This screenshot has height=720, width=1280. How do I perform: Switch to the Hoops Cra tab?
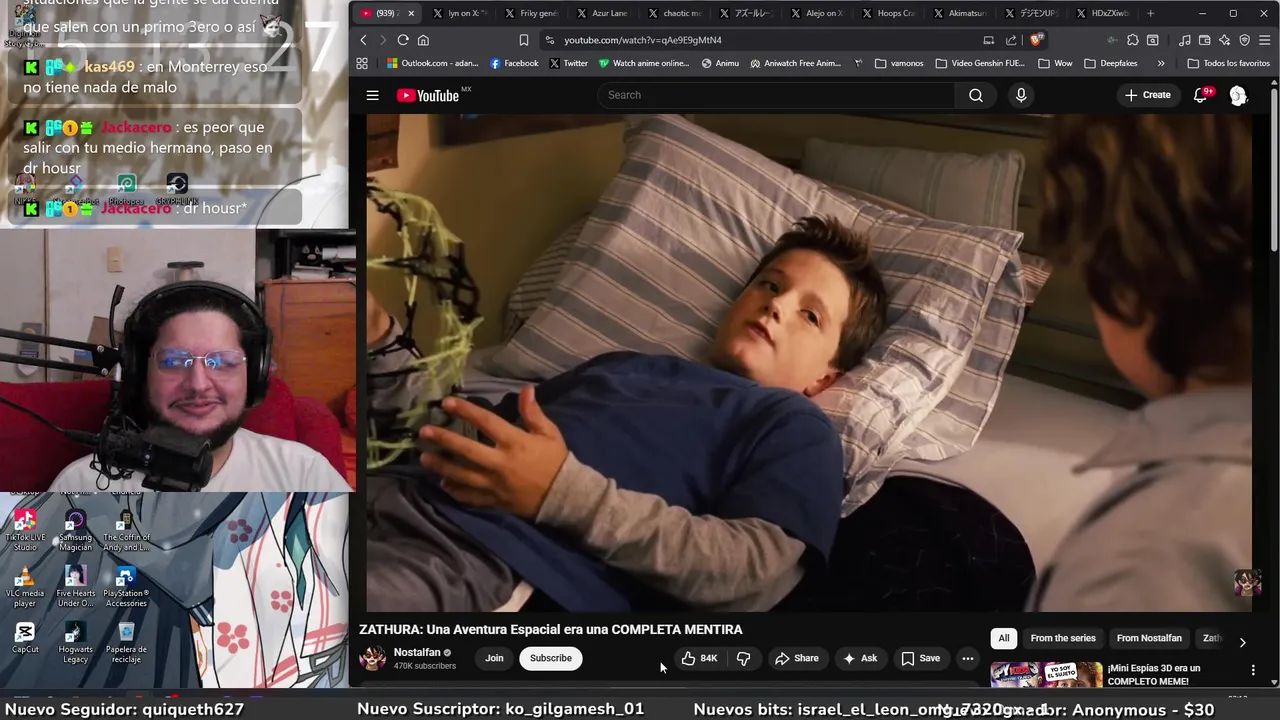pyautogui.click(x=887, y=13)
